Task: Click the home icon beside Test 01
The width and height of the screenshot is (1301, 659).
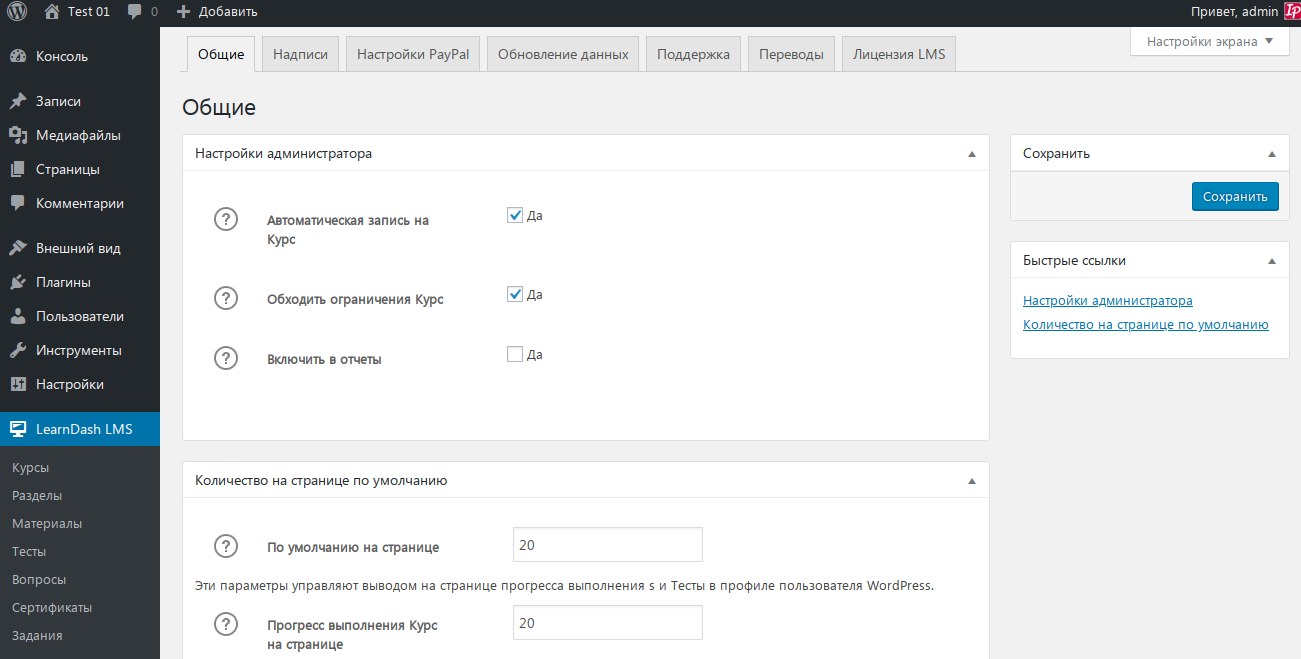Action: click(52, 12)
